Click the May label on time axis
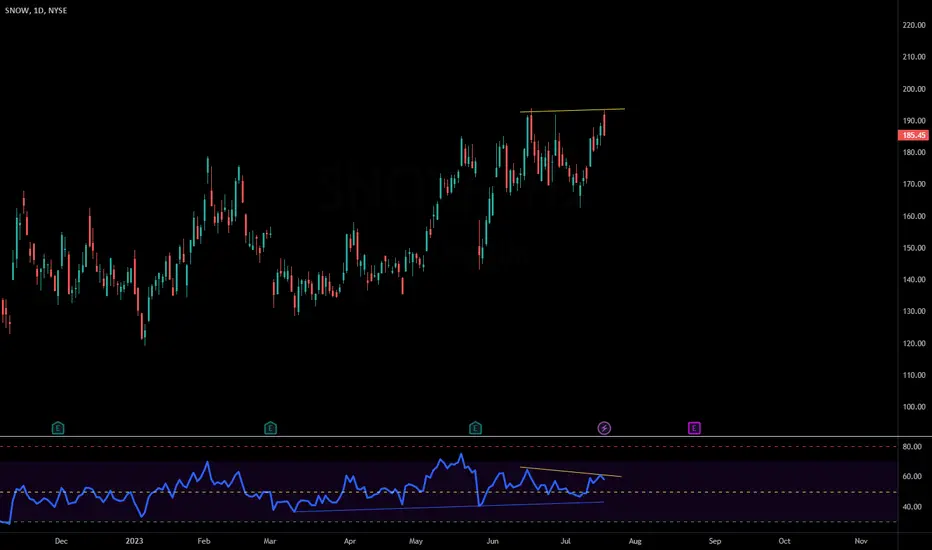Image resolution: width=932 pixels, height=550 pixels. [415, 541]
